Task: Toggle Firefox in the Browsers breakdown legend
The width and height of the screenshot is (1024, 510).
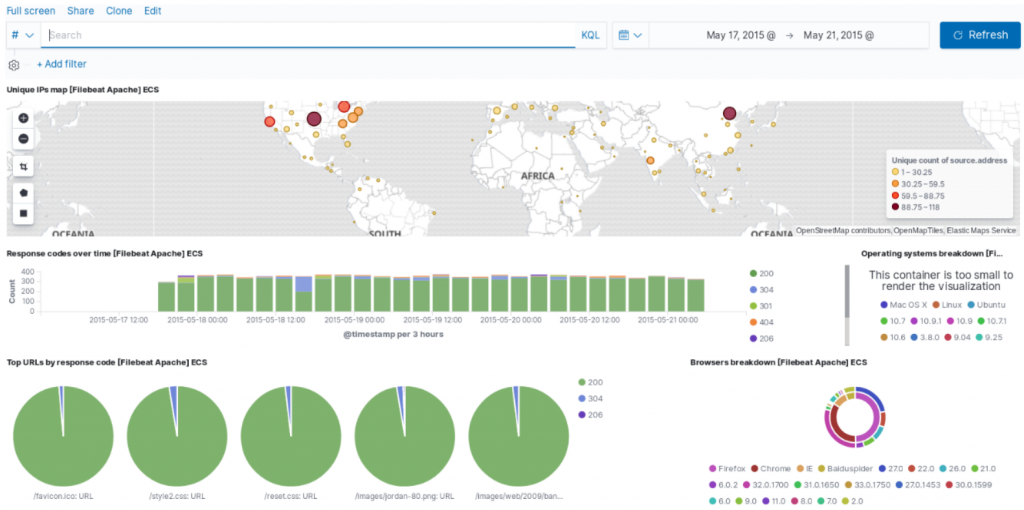Action: pyautogui.click(x=729, y=468)
